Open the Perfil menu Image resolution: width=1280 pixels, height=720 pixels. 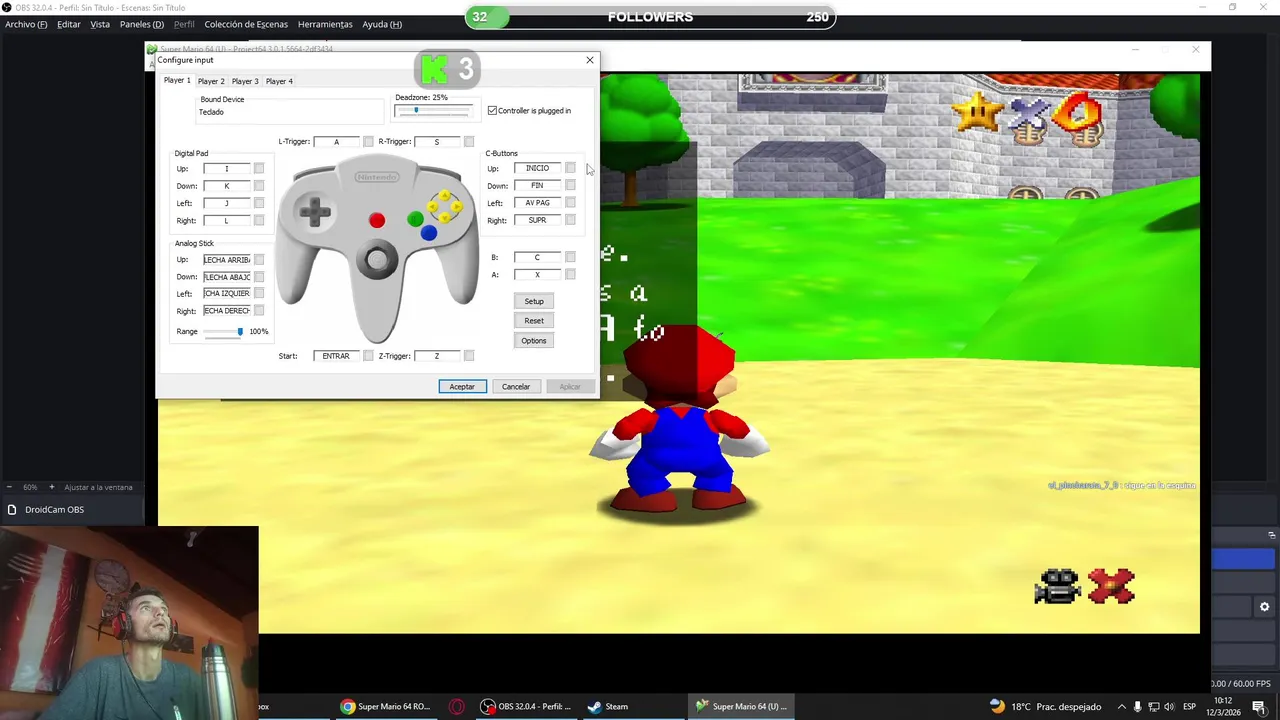(x=184, y=24)
